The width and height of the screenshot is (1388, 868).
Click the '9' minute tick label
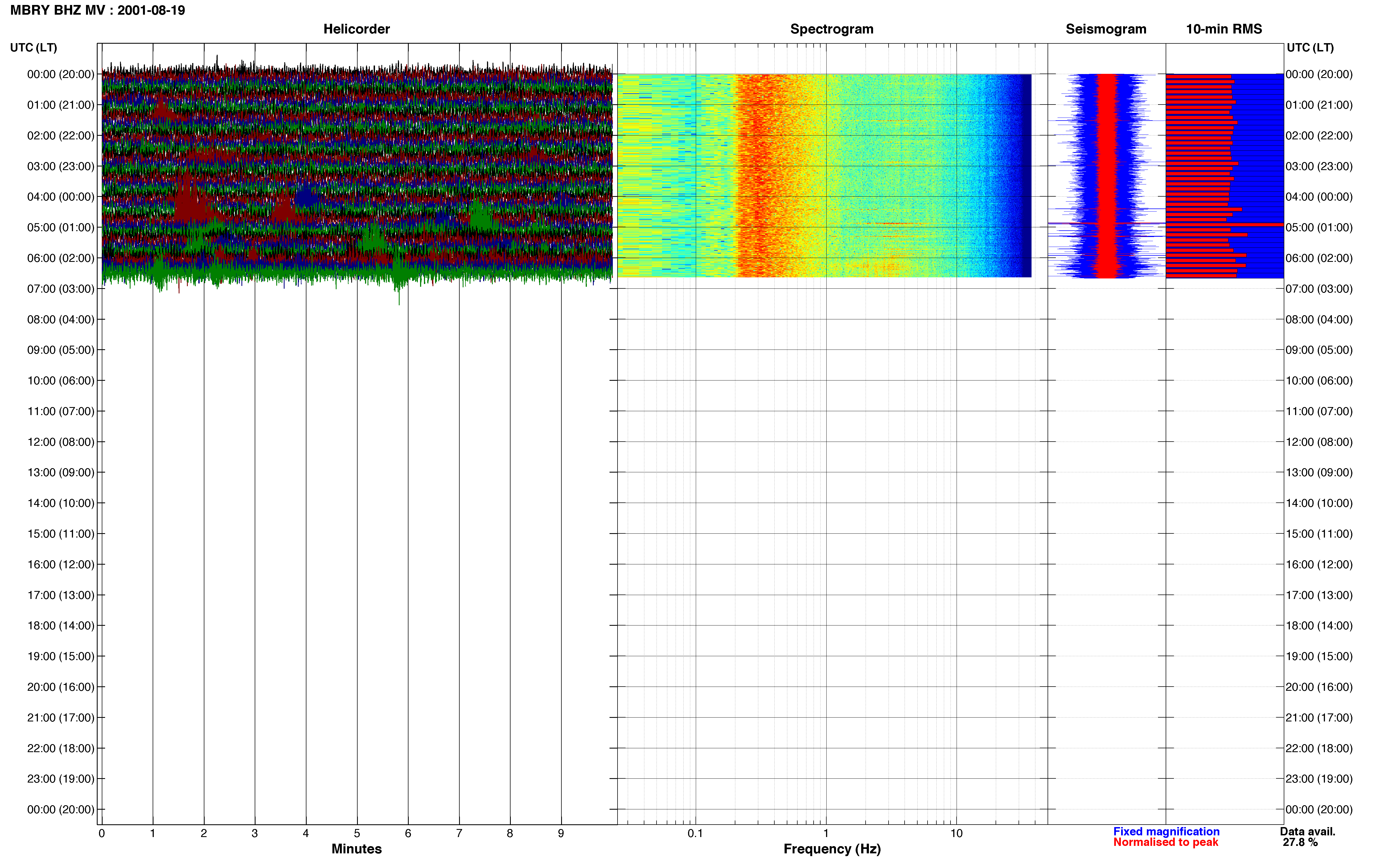pos(561,833)
